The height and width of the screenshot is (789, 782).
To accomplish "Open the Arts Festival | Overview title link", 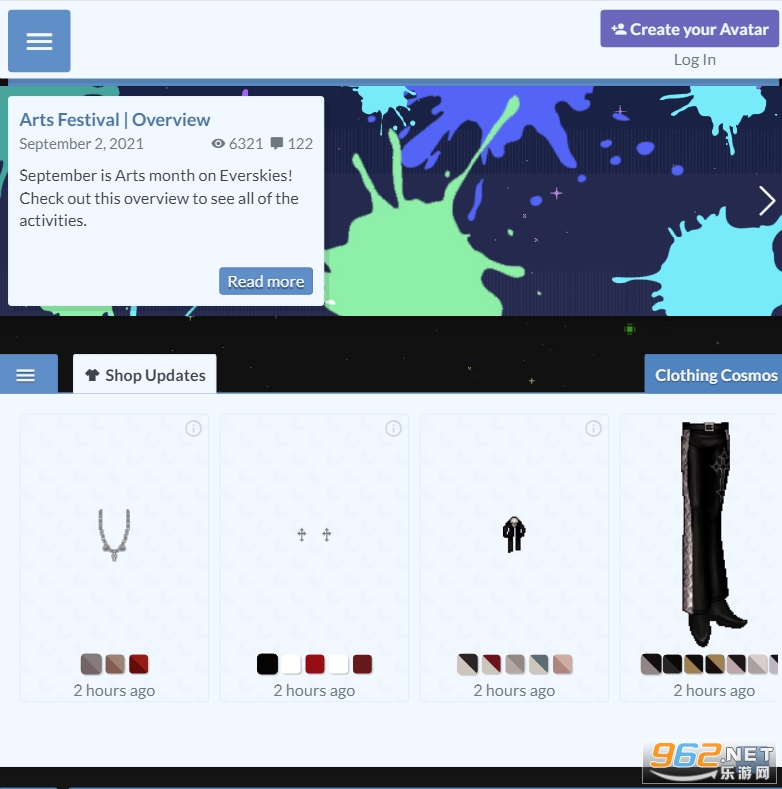I will point(115,120).
